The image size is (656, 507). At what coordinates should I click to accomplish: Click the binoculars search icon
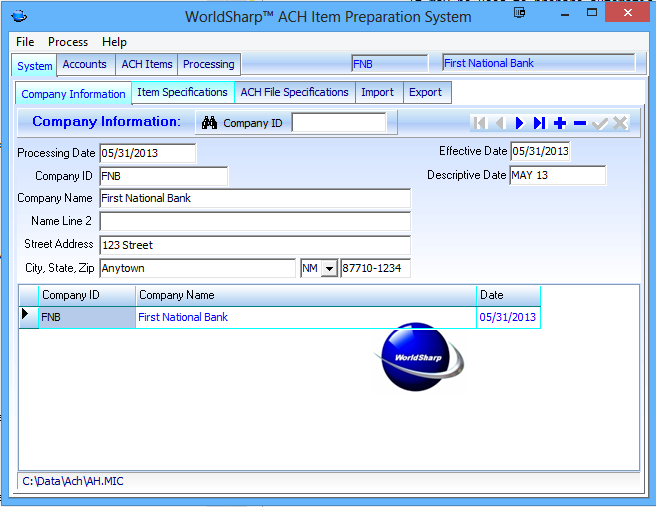[x=209, y=123]
